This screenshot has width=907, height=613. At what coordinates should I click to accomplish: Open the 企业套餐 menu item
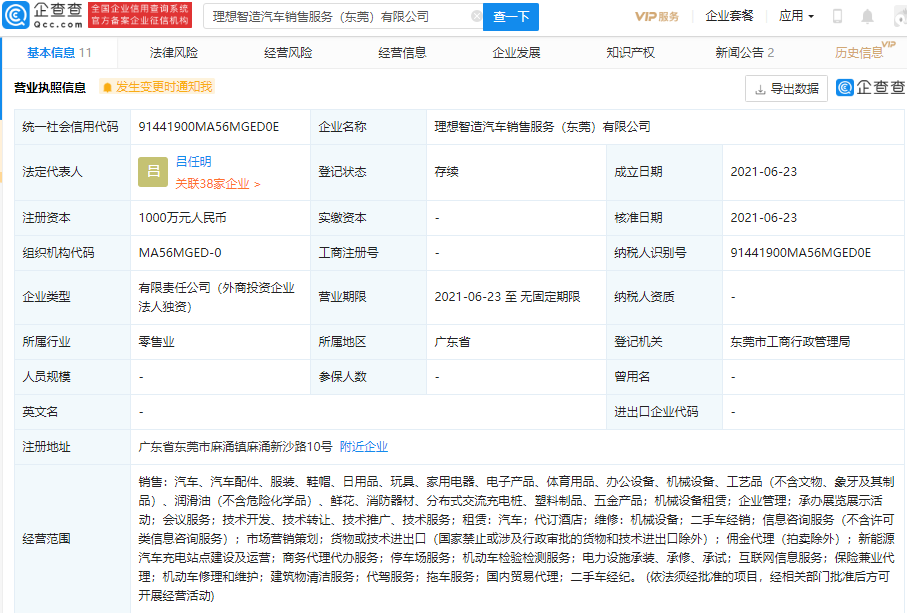coord(732,15)
